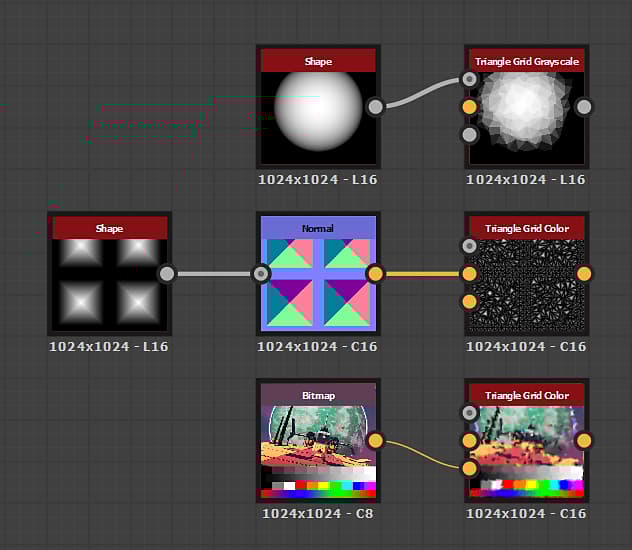Viewport: 632px width, 550px height.
Task: Click the wired bottom yellow input of bitmap-fed Triangle Grid Color
Action: tap(469, 469)
